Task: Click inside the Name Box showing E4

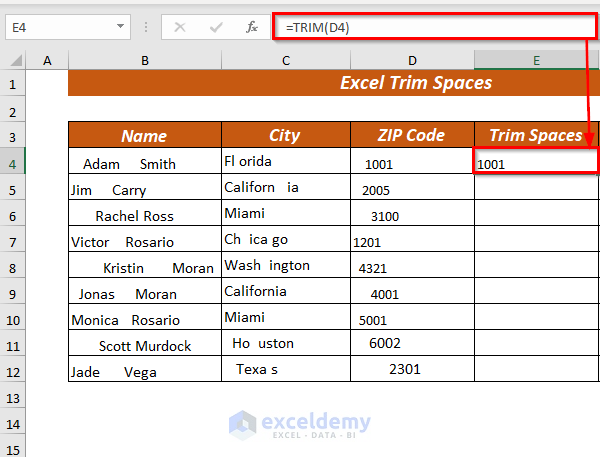Action: pos(58,27)
